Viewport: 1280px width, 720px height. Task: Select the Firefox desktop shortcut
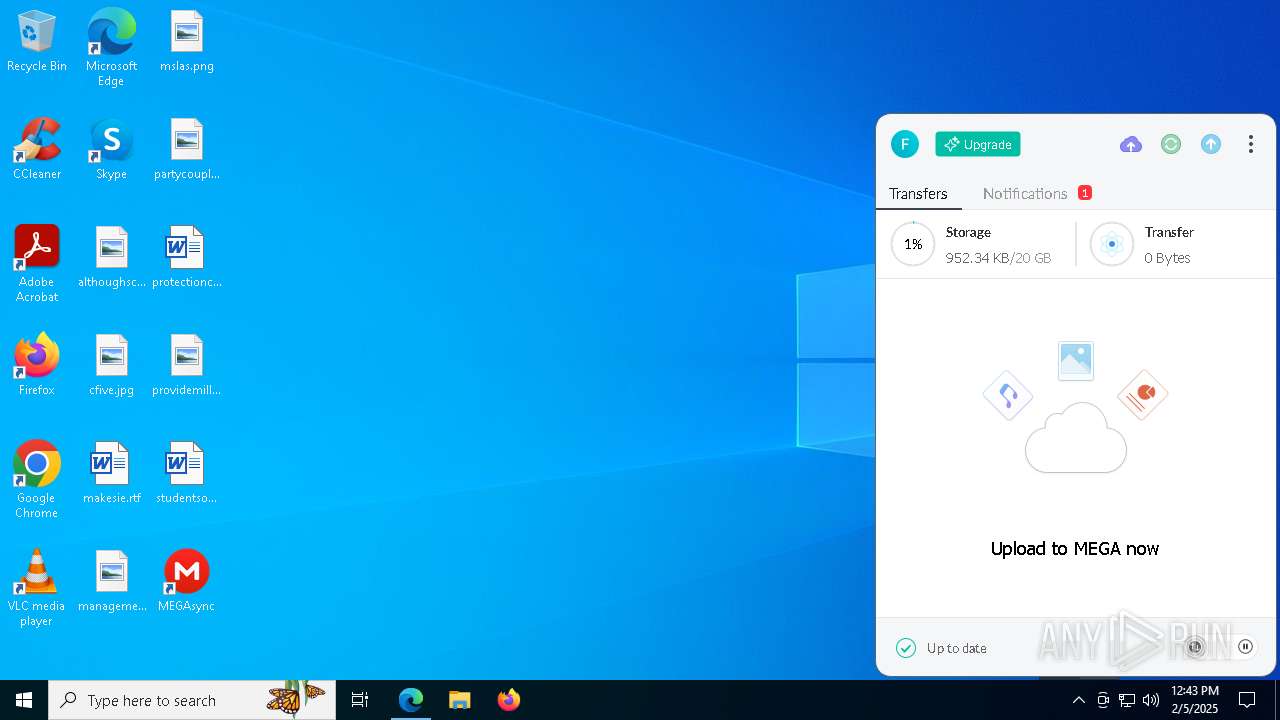37,366
